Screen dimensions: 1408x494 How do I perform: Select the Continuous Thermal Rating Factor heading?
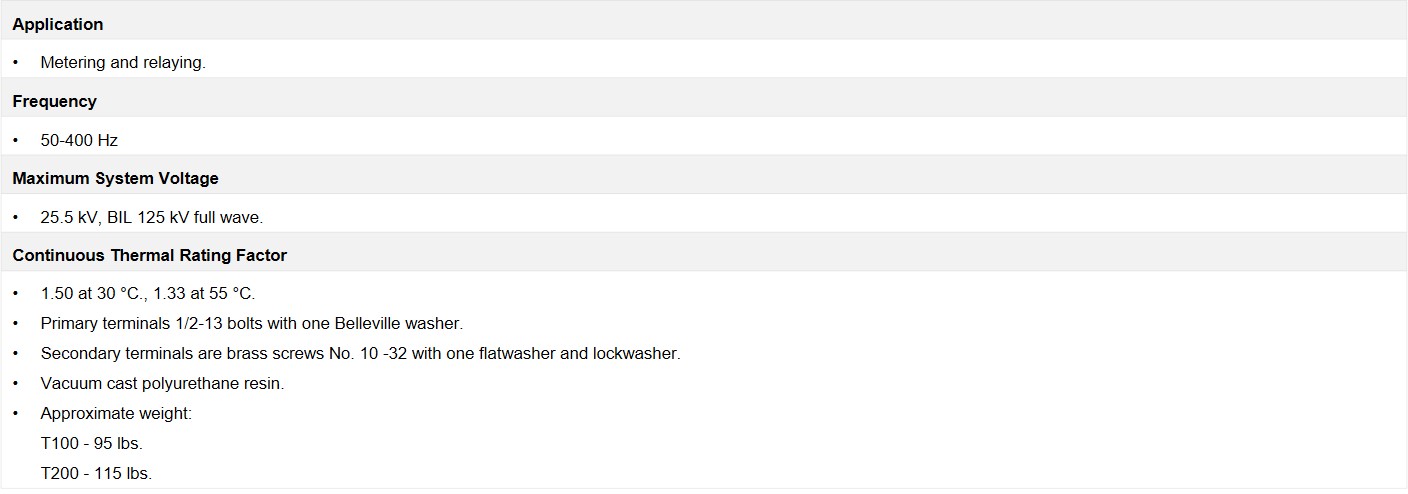click(149, 255)
